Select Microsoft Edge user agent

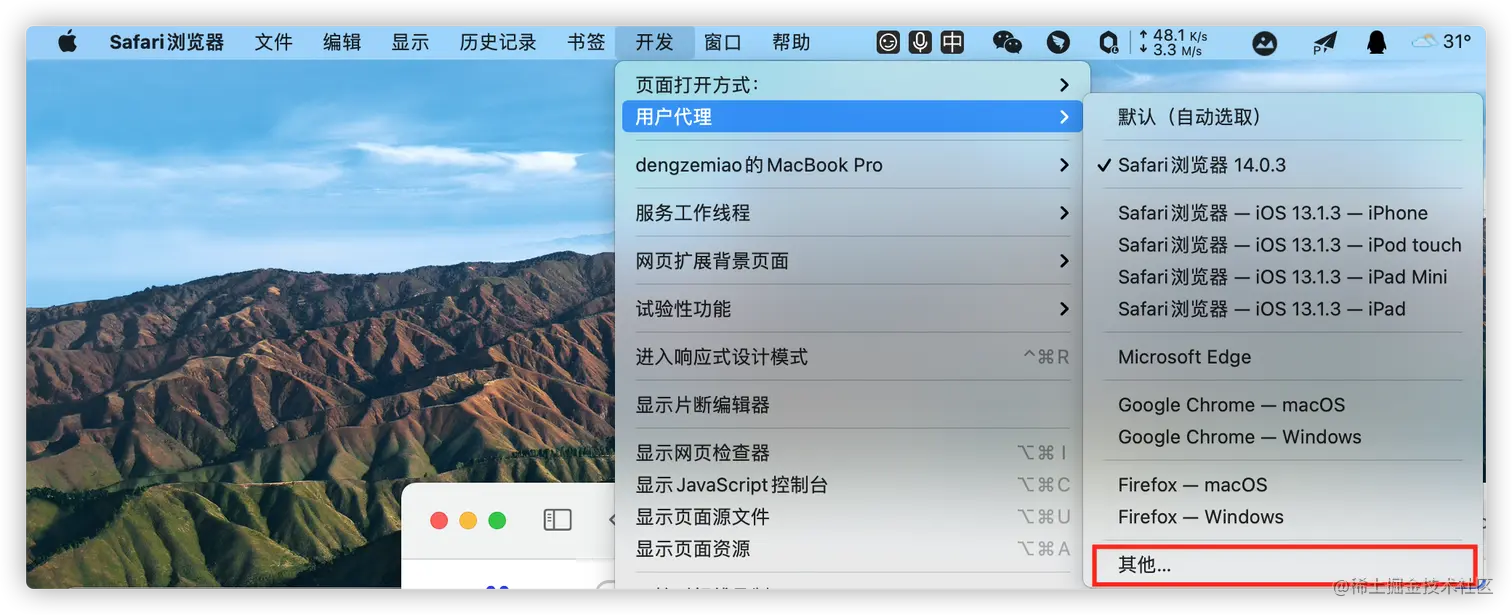click(1283, 357)
